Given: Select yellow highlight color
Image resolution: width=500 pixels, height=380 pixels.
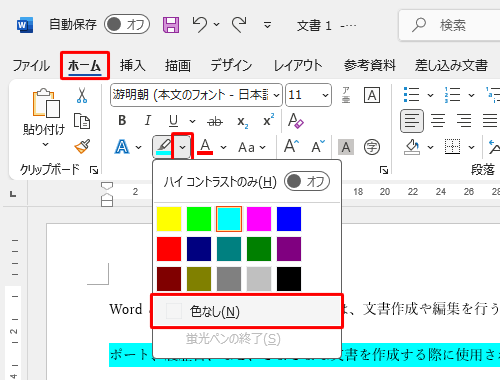Looking at the screenshot, I should tap(169, 219).
